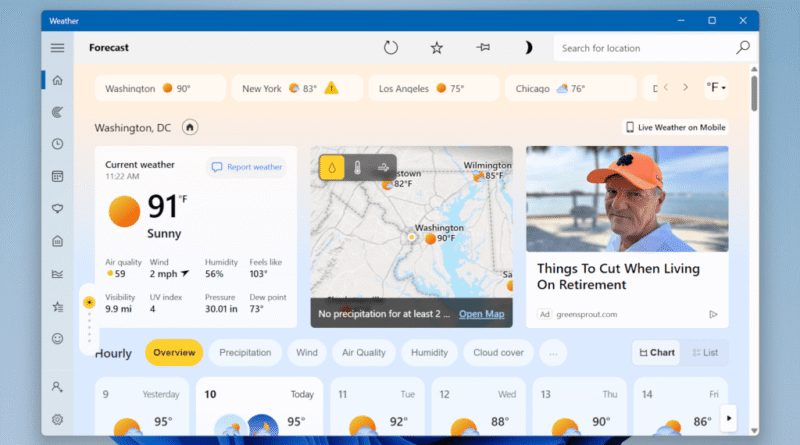Select day 9 Yesterday forecast card

[142, 407]
